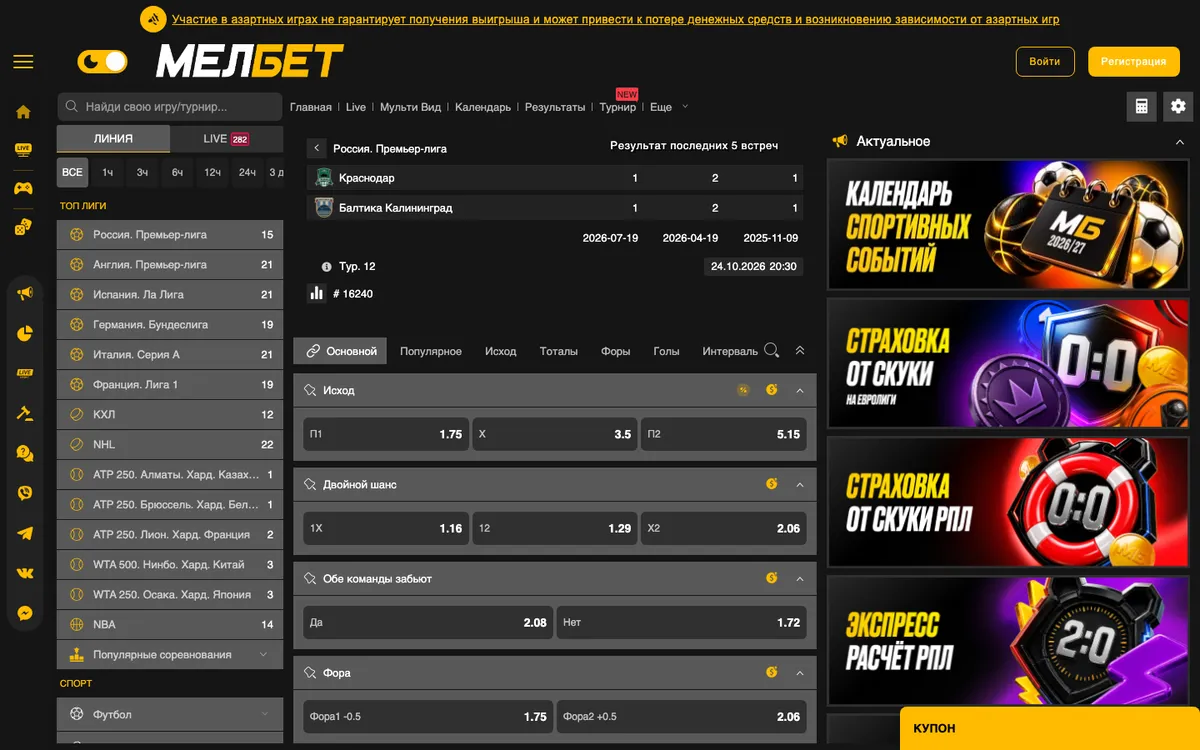
Task: Toggle the percent icon in Исход header
Action: [743, 390]
